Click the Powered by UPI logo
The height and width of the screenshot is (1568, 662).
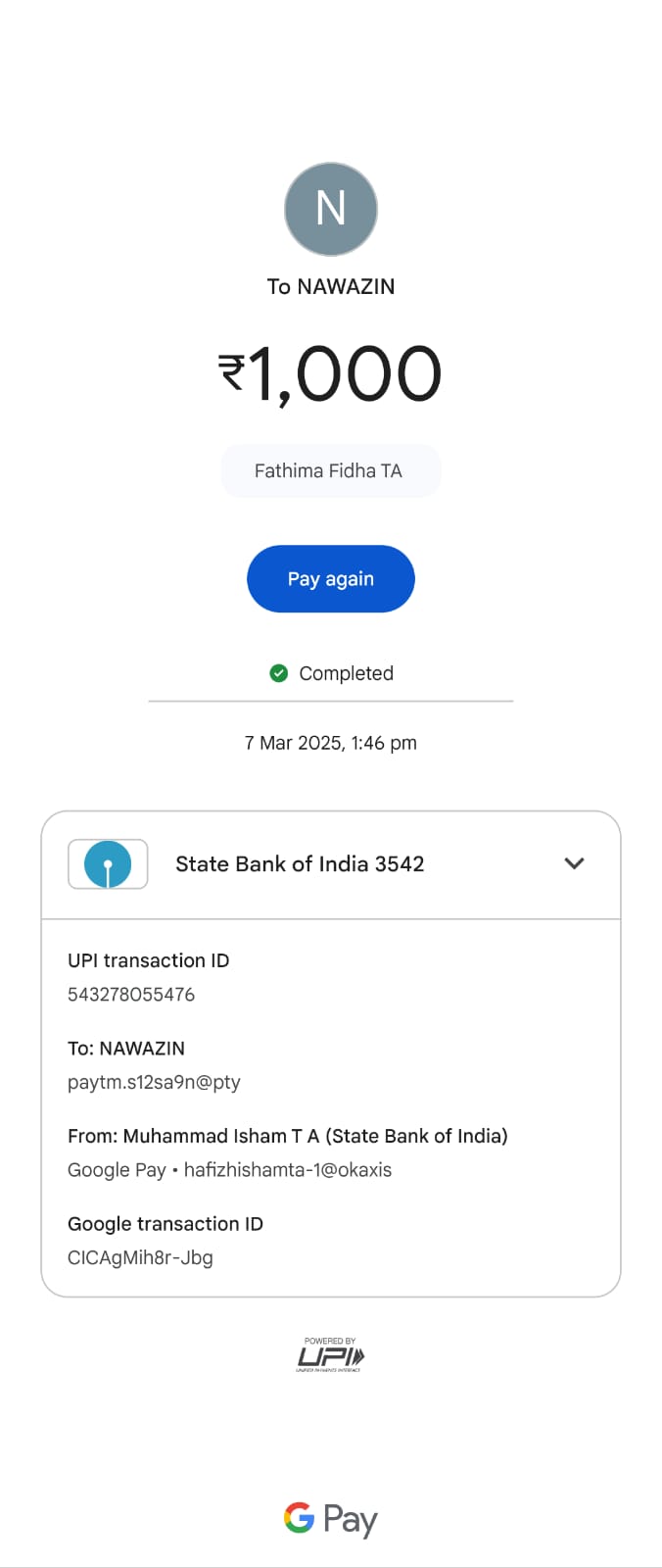pos(330,1355)
